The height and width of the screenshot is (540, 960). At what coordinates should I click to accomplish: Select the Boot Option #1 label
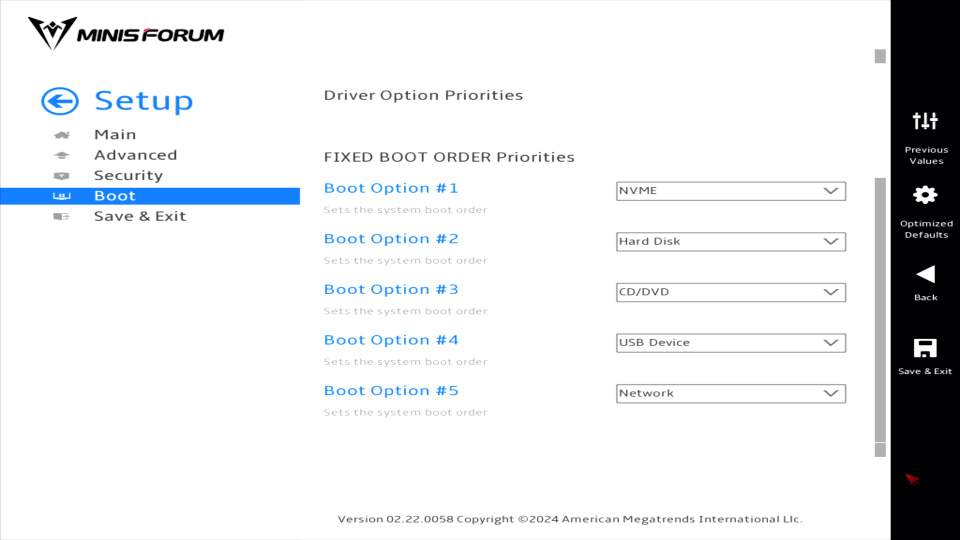click(391, 188)
